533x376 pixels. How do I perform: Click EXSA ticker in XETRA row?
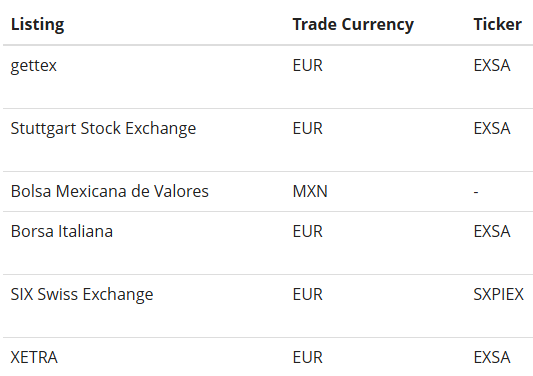tap(492, 357)
